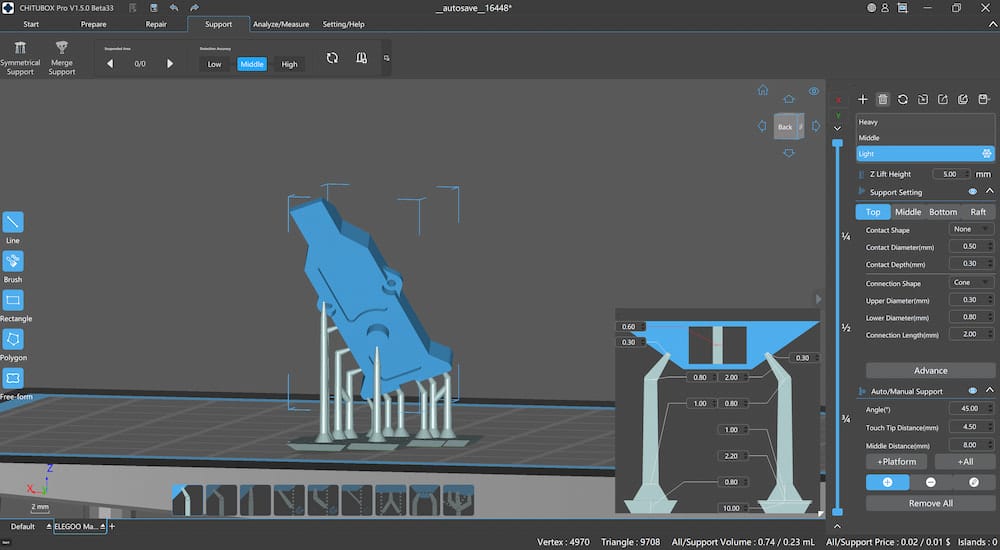The image size is (1000, 550).
Task: Click the home view icon
Action: click(763, 90)
